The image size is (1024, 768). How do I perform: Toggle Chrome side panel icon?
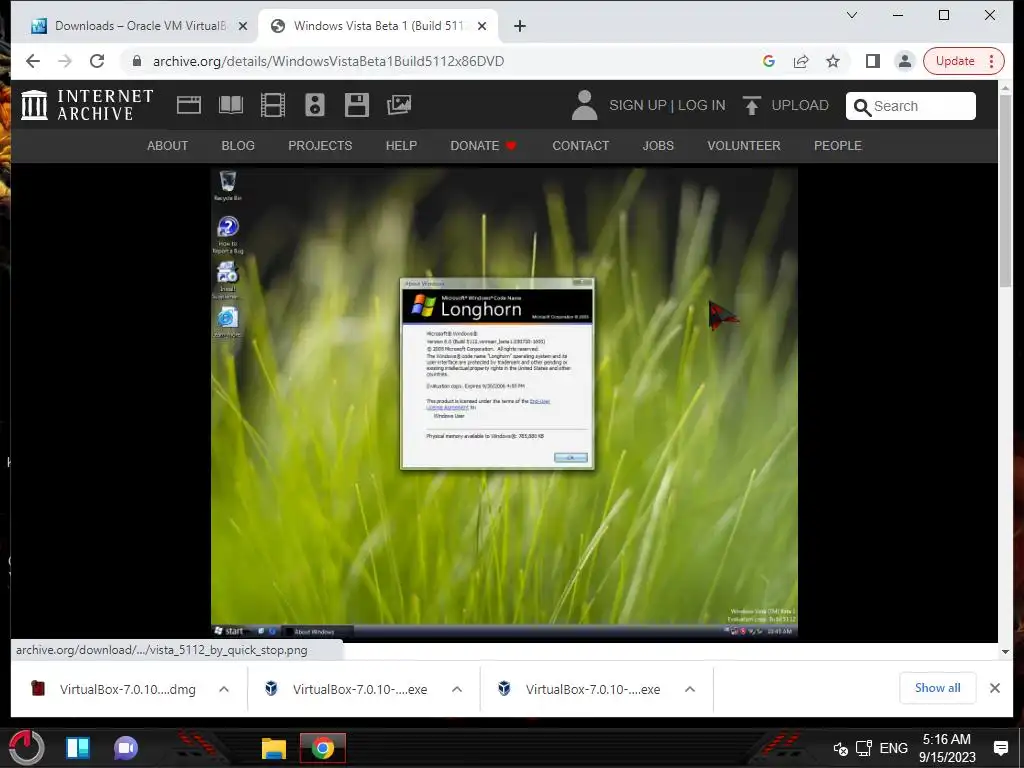[872, 61]
